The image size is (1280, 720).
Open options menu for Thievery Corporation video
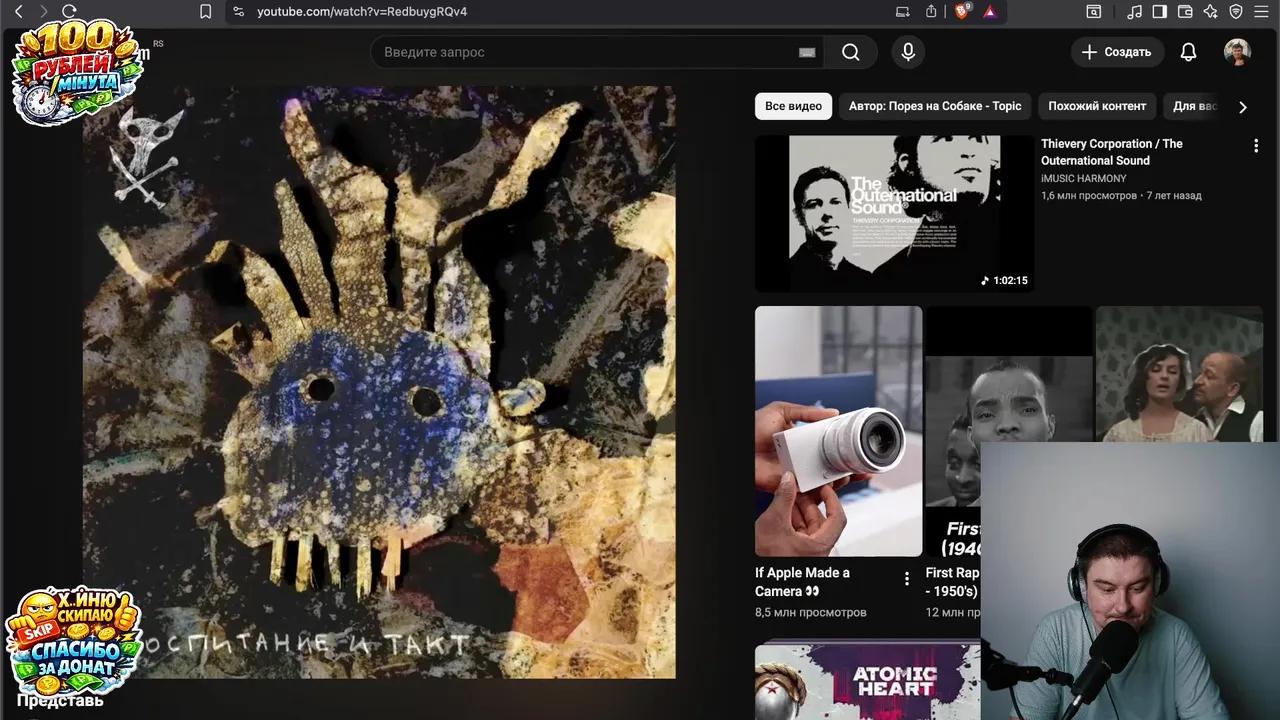pos(1256,146)
